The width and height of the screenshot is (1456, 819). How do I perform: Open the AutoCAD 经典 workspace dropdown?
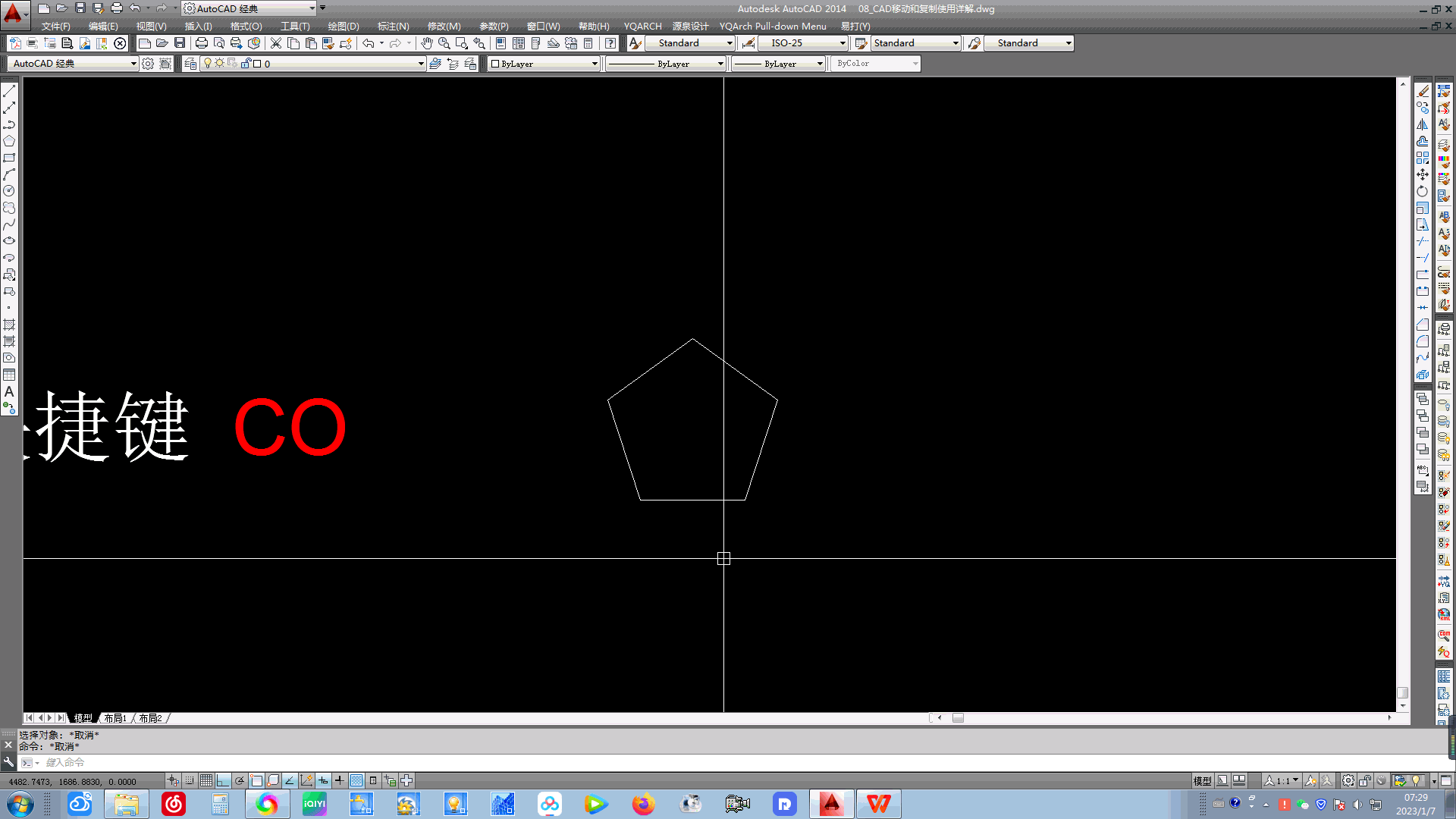[x=74, y=64]
